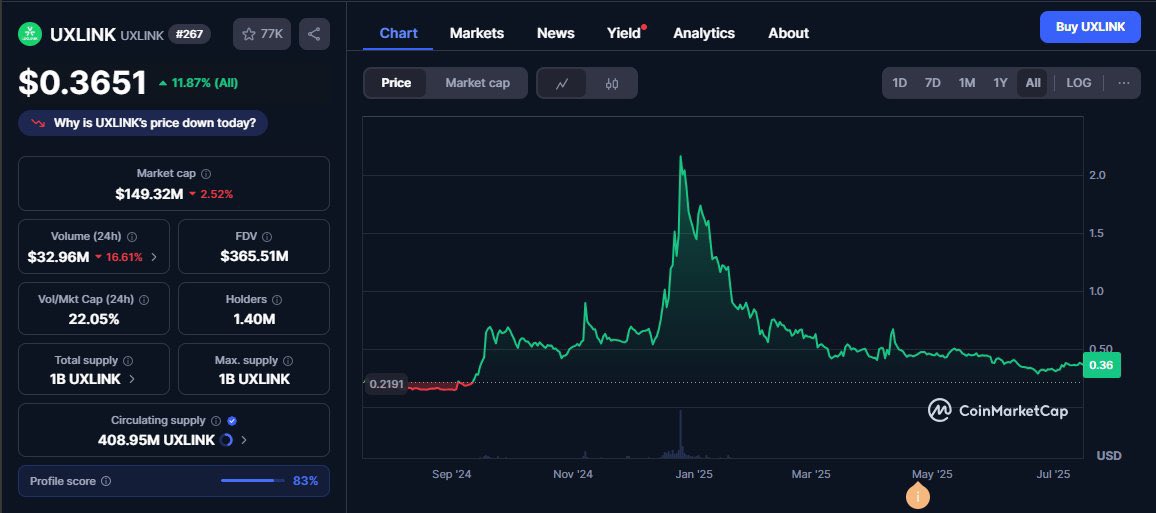Select the 1D time range

click(x=899, y=83)
